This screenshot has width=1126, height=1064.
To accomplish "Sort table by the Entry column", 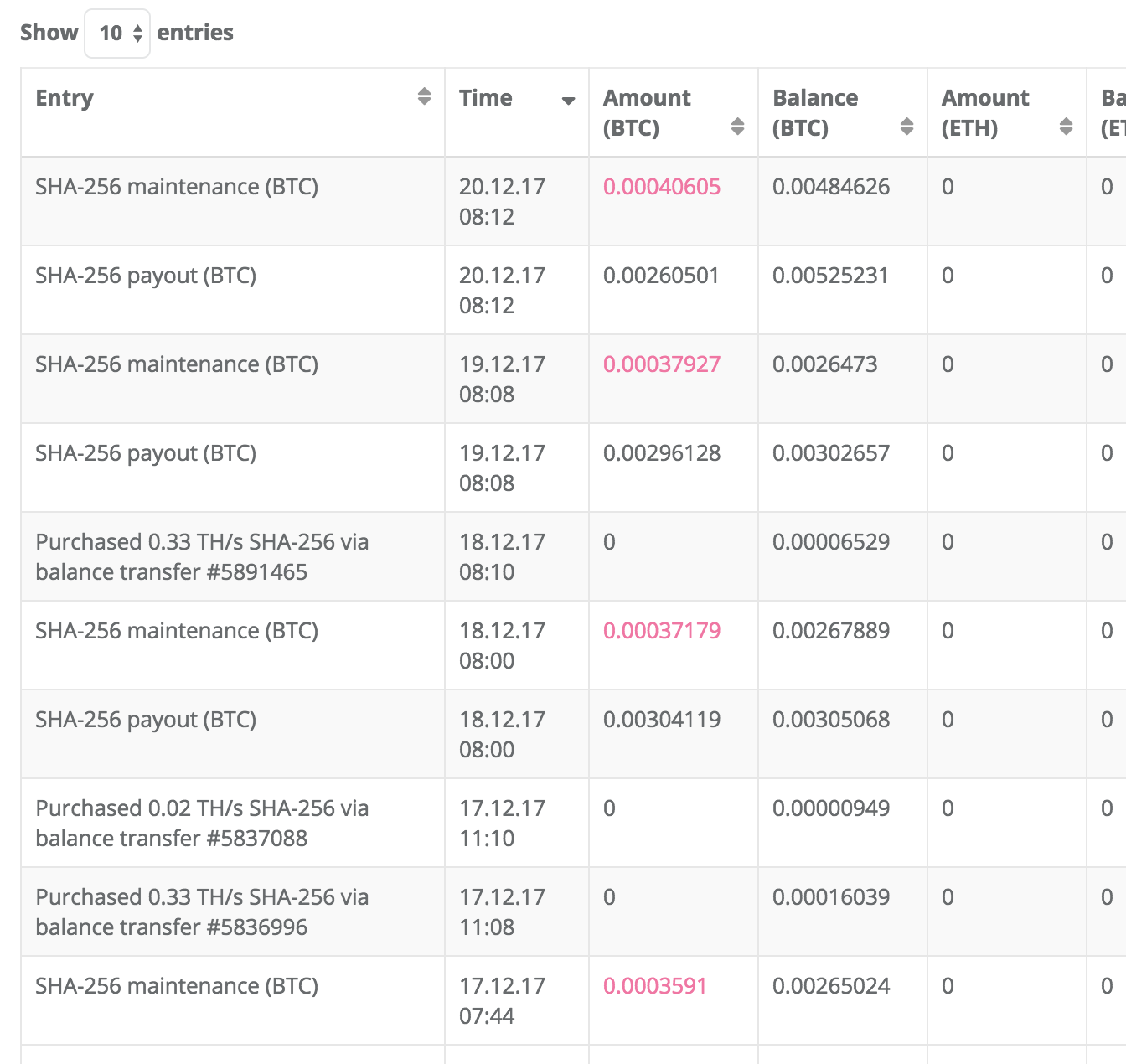I will pos(233,112).
